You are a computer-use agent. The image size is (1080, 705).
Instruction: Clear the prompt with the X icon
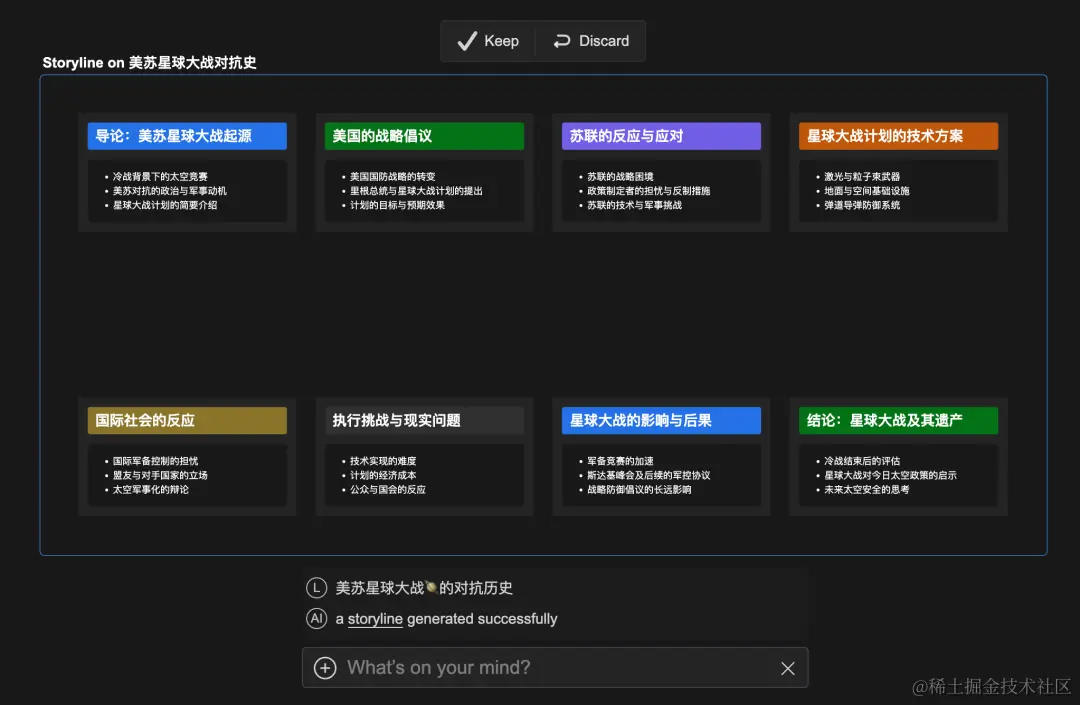tap(788, 668)
